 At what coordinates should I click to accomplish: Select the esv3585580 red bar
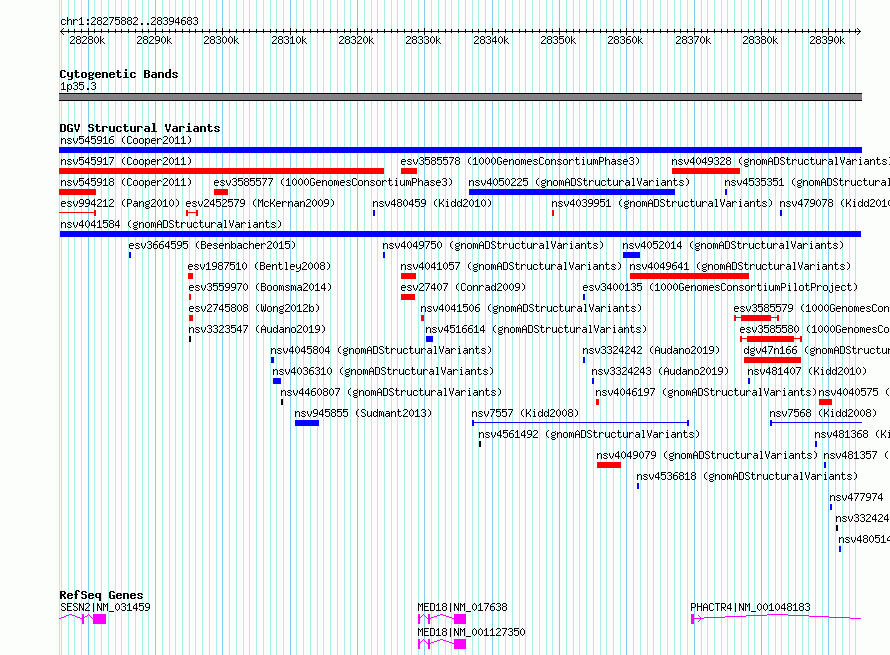click(x=771, y=339)
